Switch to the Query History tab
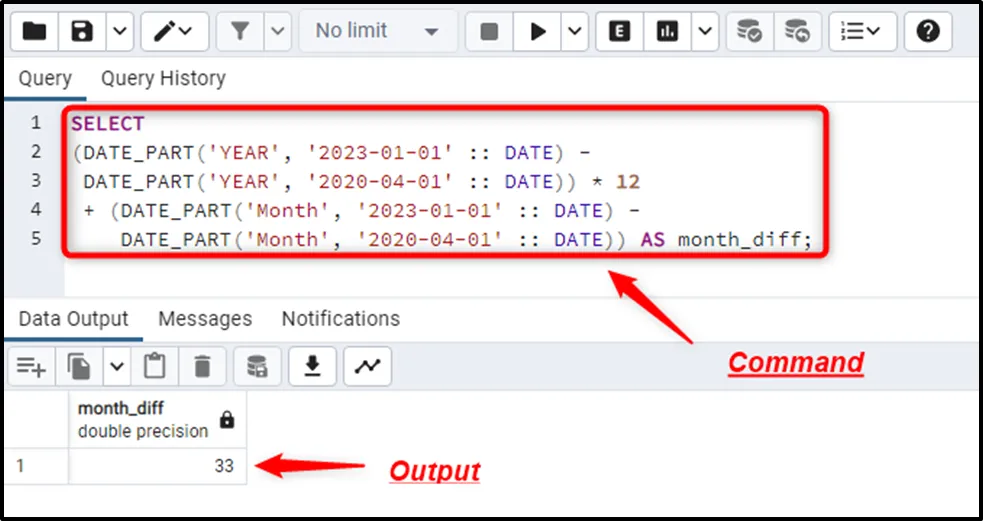Screen dimensions: 983x521 [x=163, y=78]
